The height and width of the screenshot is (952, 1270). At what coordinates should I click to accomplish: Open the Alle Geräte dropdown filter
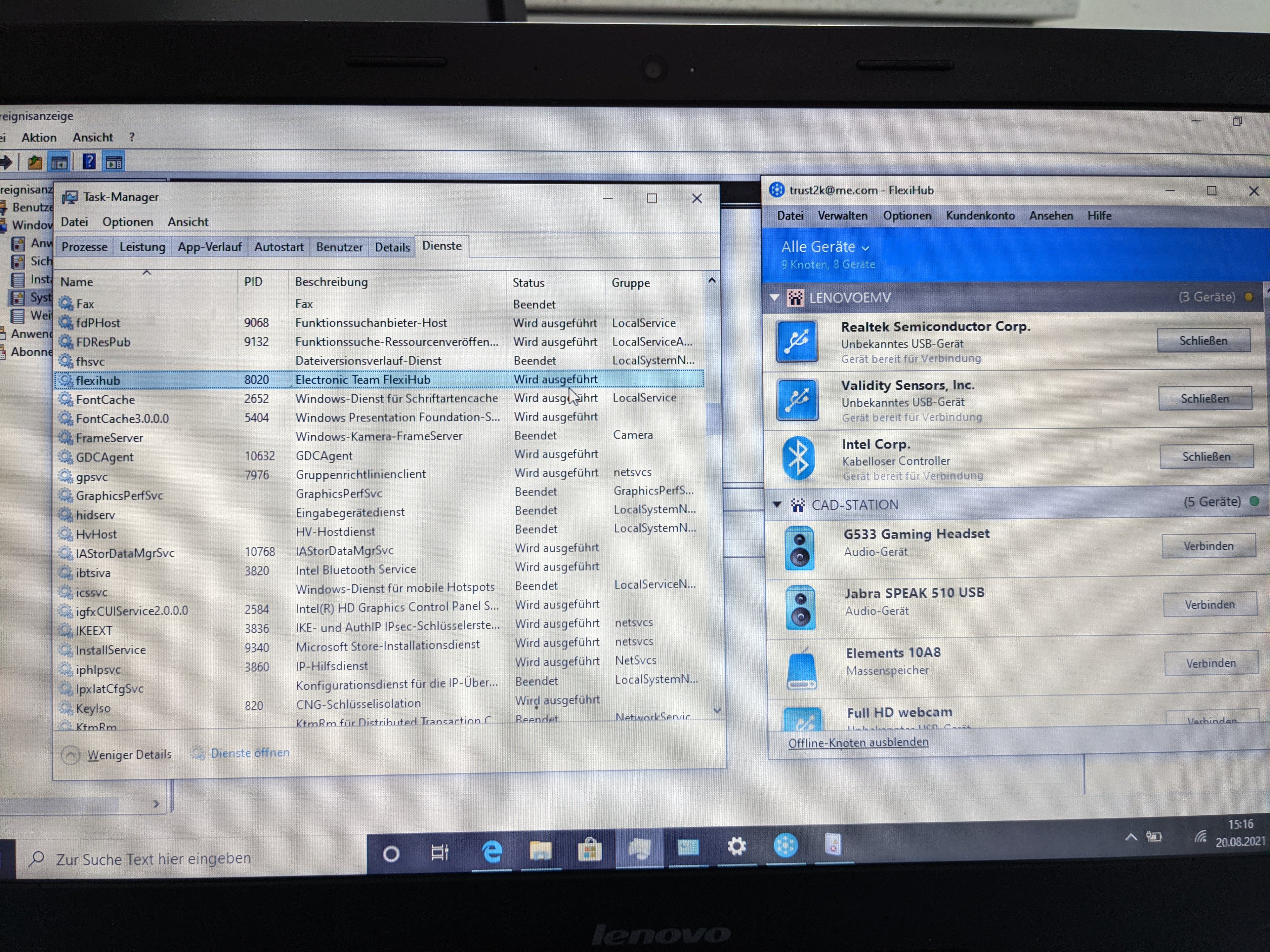[825, 247]
